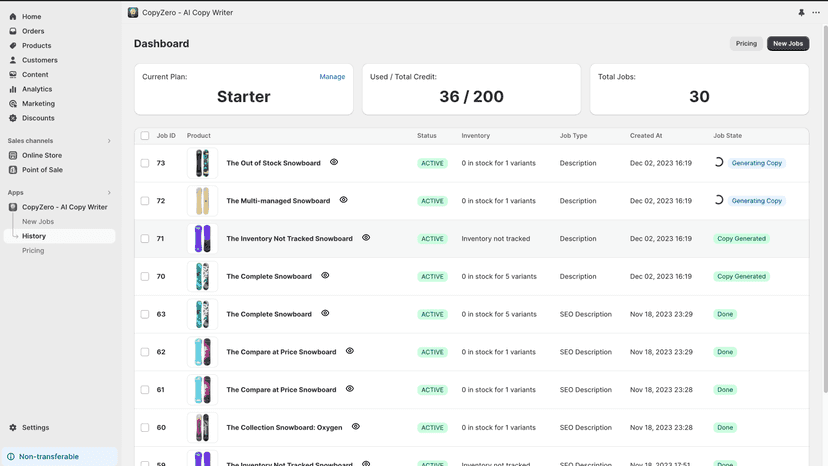The height and width of the screenshot is (466, 828).
Task: Open the Job State generating copy for job 72
Action: click(x=756, y=201)
